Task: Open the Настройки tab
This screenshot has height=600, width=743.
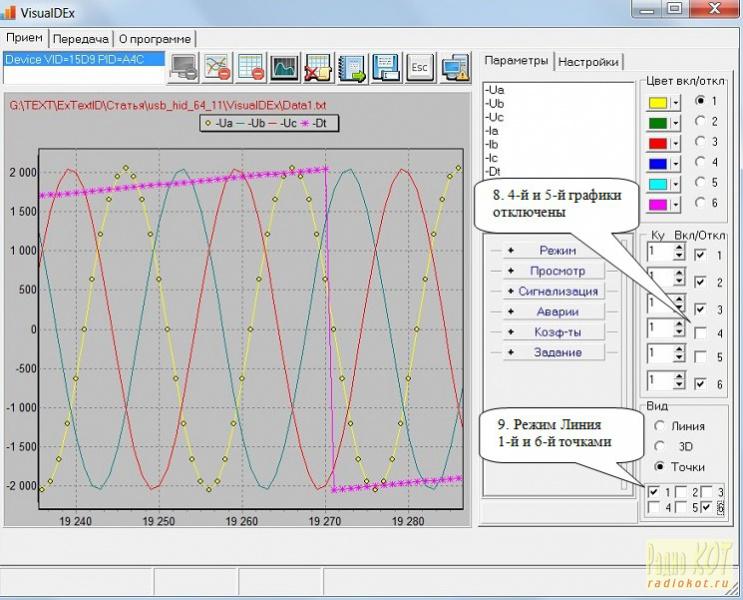Action: click(x=589, y=61)
